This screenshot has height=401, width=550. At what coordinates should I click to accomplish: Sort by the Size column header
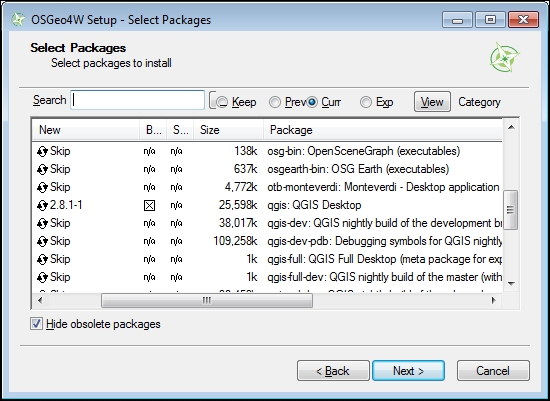click(x=228, y=130)
